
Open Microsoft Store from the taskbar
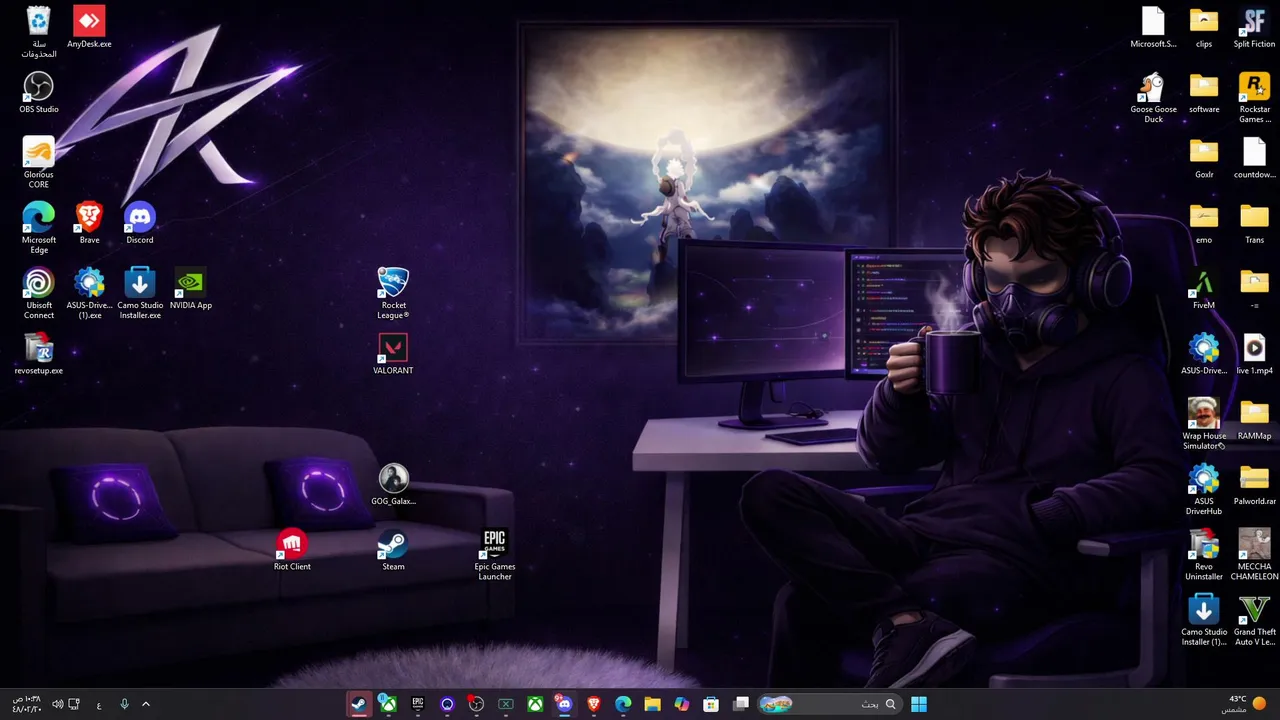[711, 704]
